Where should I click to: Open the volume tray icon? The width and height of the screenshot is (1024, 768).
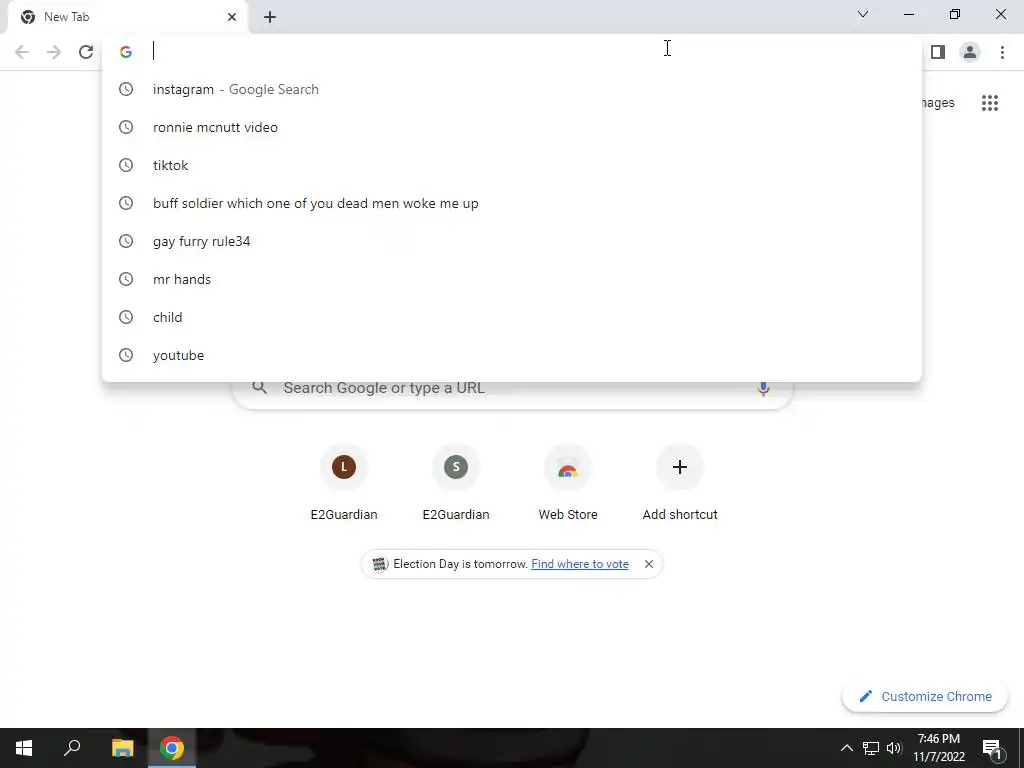pyautogui.click(x=894, y=748)
